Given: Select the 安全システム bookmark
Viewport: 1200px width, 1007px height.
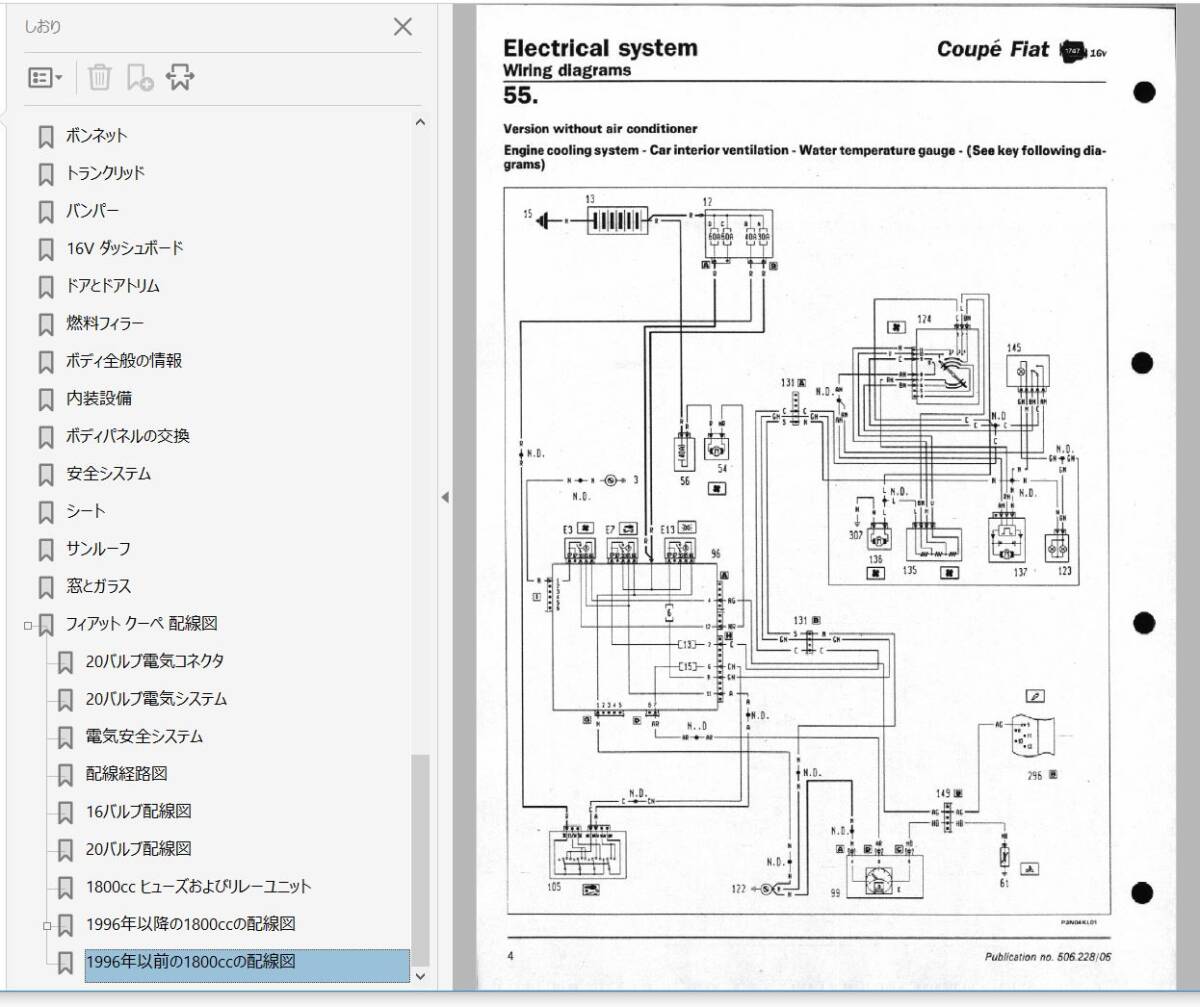Looking at the screenshot, I should (109, 474).
